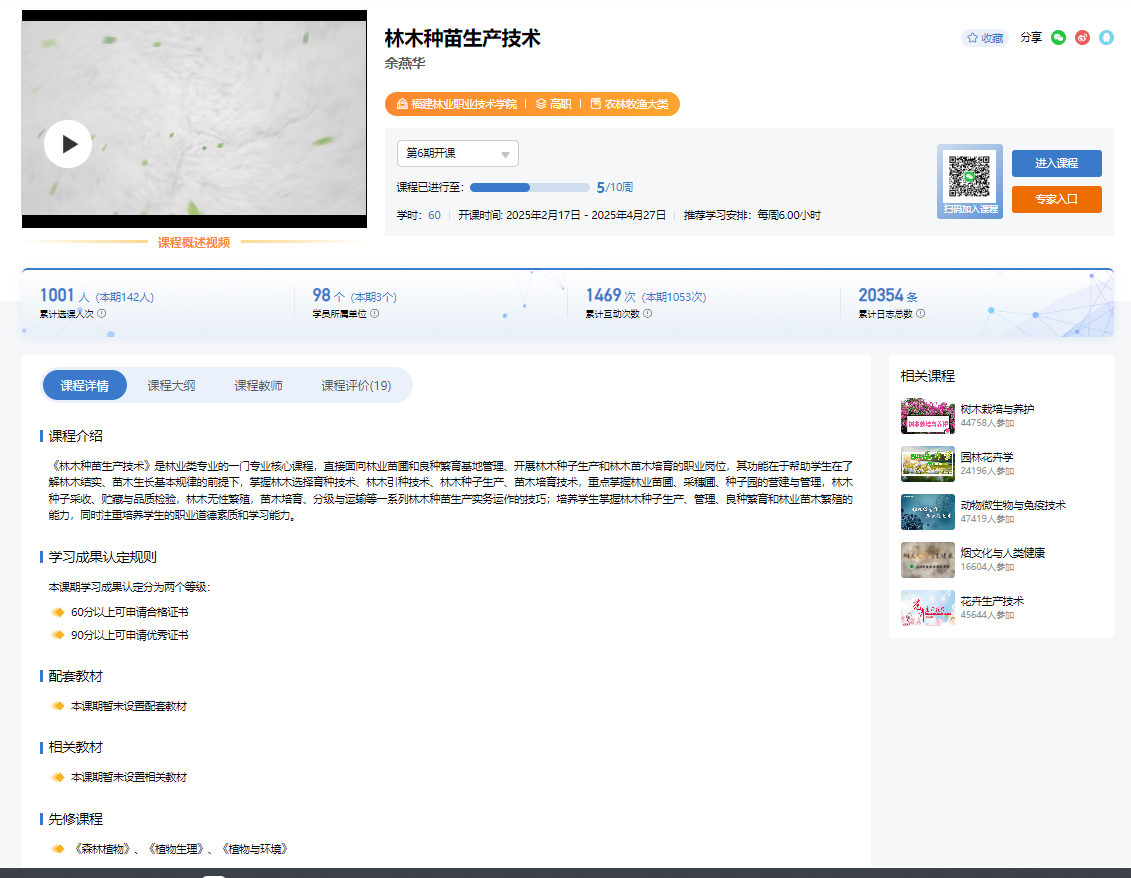Screen dimensions: 1131x878
Task: Click the instructor name 余燕华
Action: (x=405, y=63)
